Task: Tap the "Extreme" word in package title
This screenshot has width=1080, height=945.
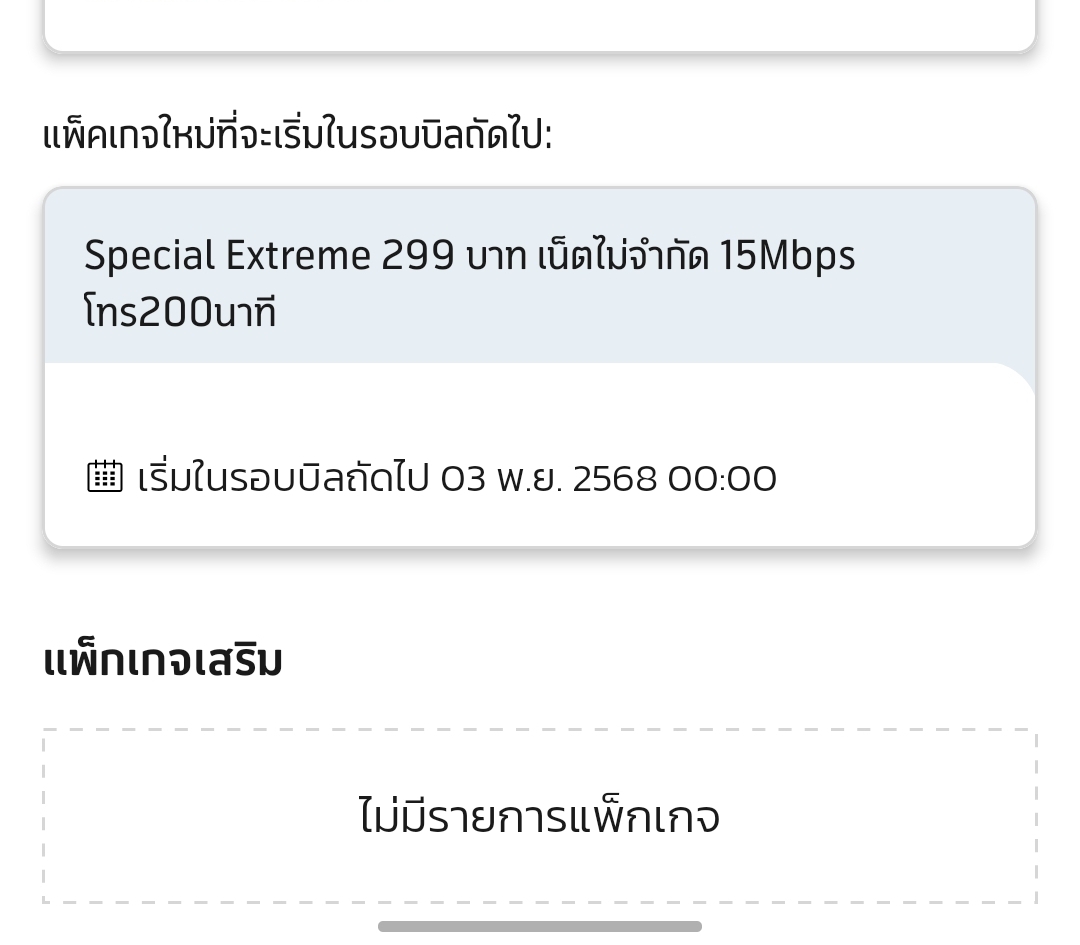Action: pos(297,256)
